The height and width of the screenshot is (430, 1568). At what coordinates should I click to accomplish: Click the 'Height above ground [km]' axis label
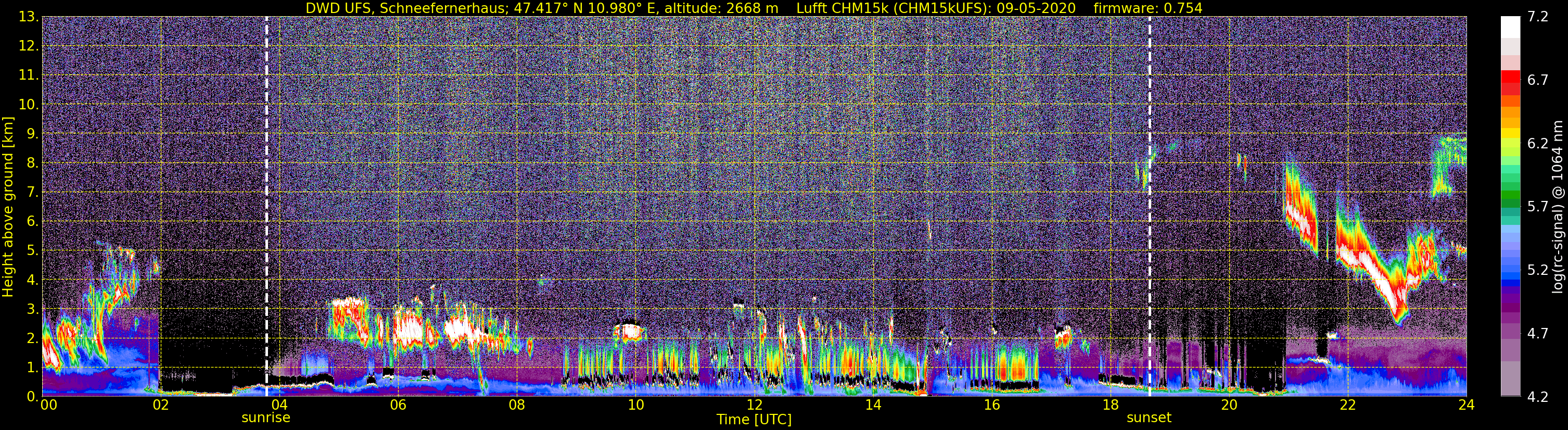pyautogui.click(x=8, y=207)
